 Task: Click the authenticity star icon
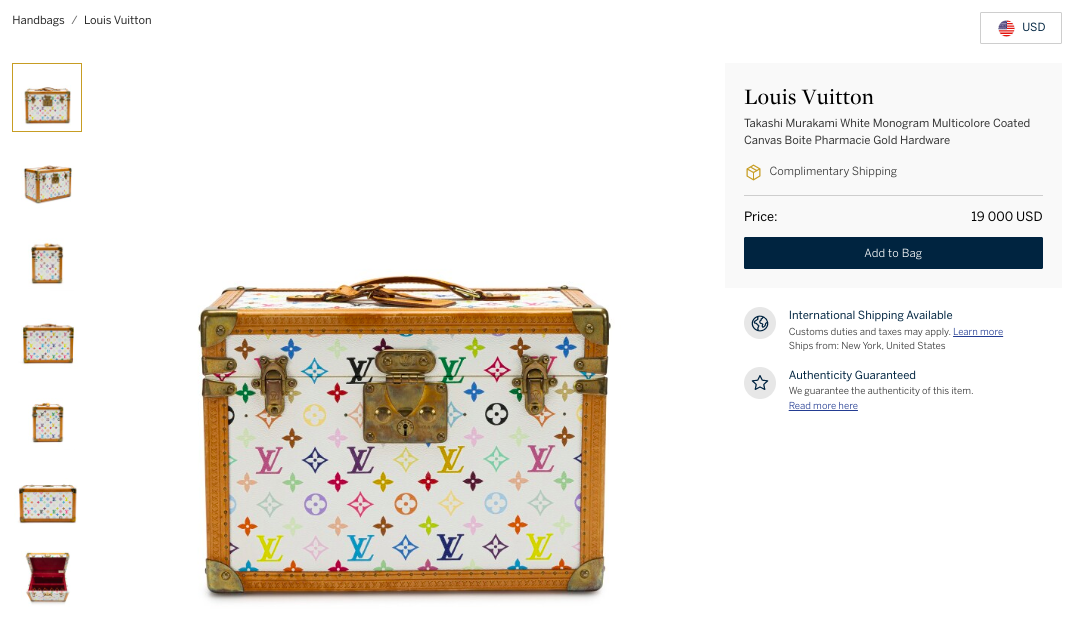(760, 383)
